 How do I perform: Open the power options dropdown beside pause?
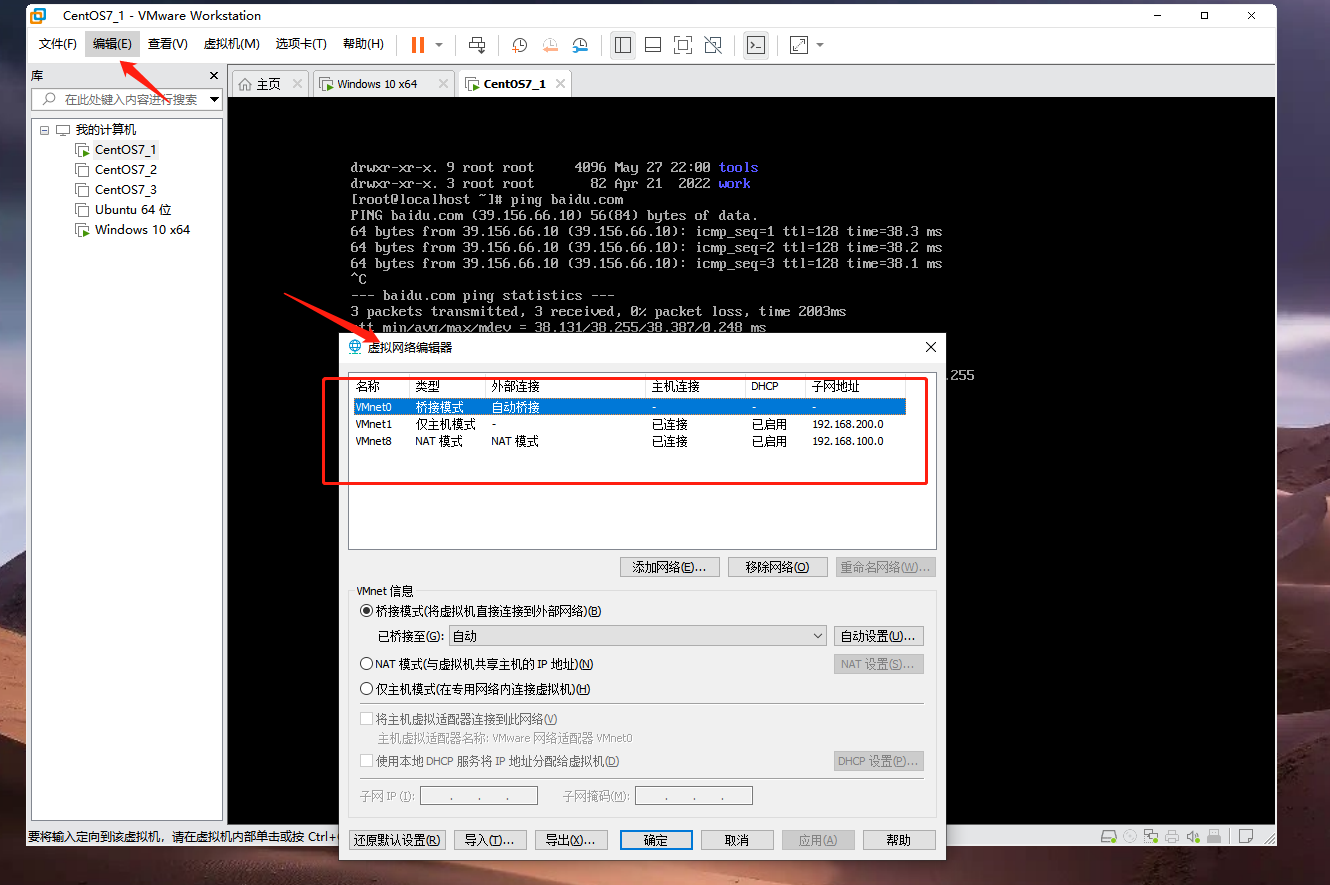[439, 45]
